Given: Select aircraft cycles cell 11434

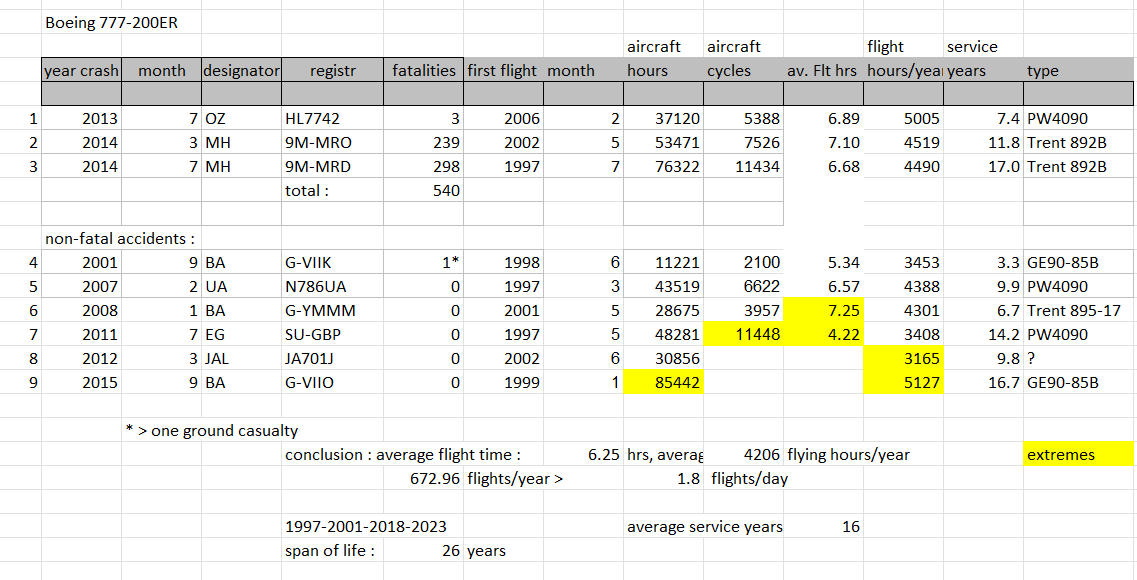Looking at the screenshot, I should (743, 166).
